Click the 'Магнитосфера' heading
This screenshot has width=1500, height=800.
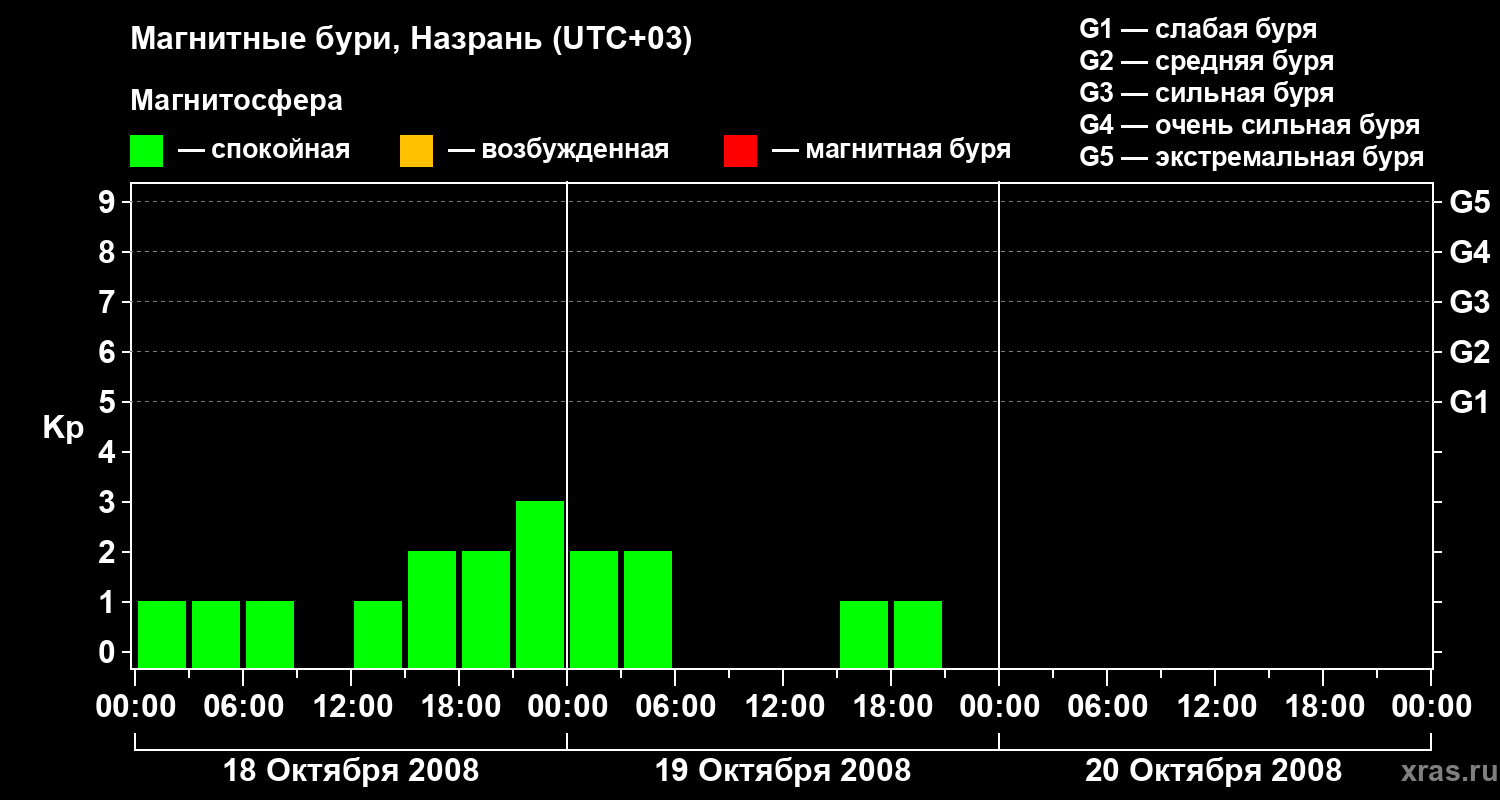click(236, 101)
